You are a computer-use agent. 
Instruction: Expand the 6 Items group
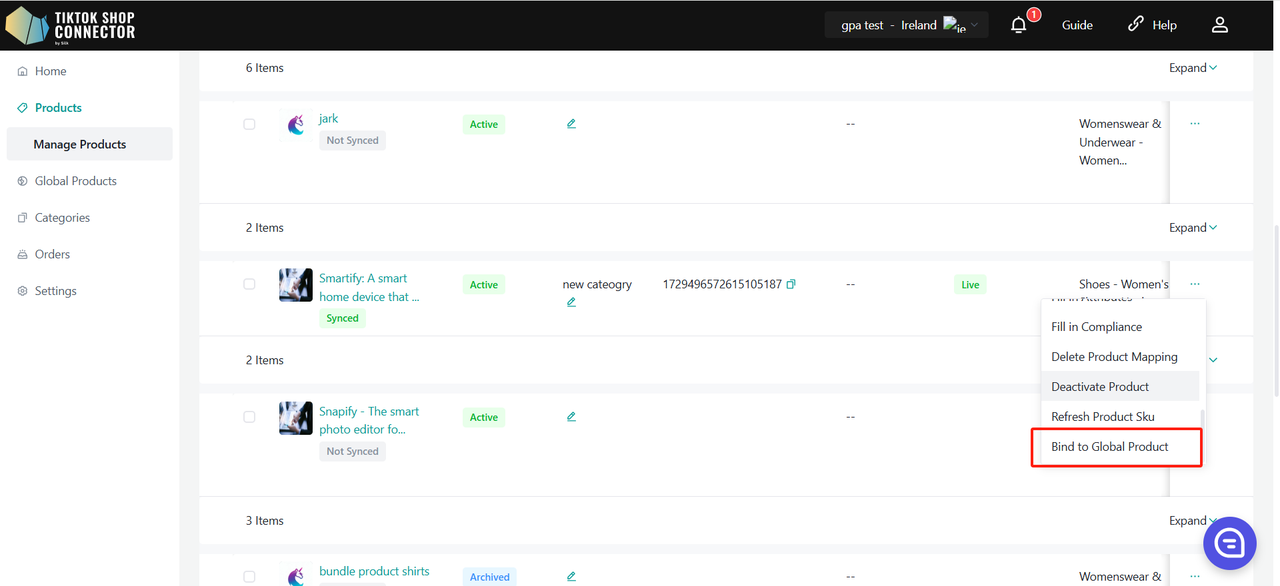(1193, 68)
